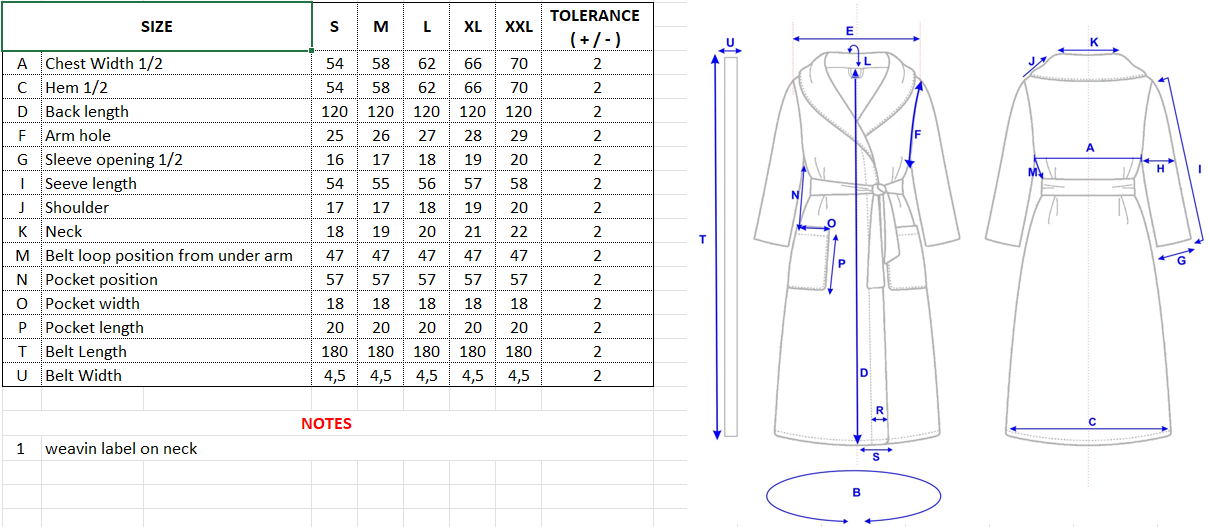The width and height of the screenshot is (1210, 527).
Task: Select the 'Sleeve opening 1/2' cell
Action: (x=177, y=159)
